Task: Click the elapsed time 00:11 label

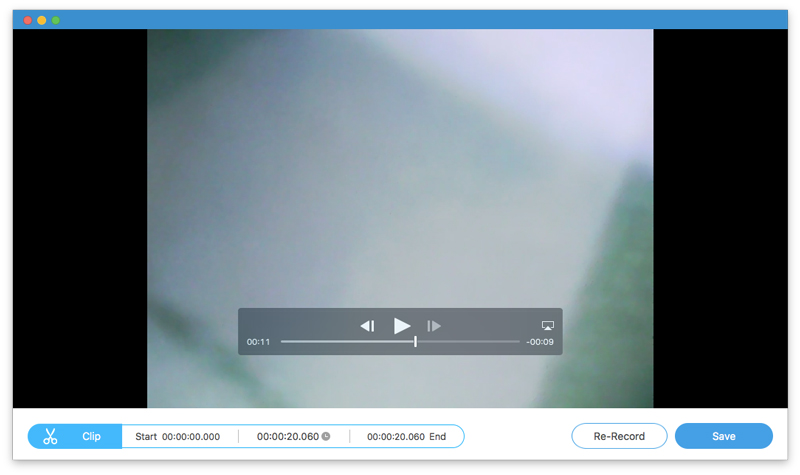Action: [258, 342]
